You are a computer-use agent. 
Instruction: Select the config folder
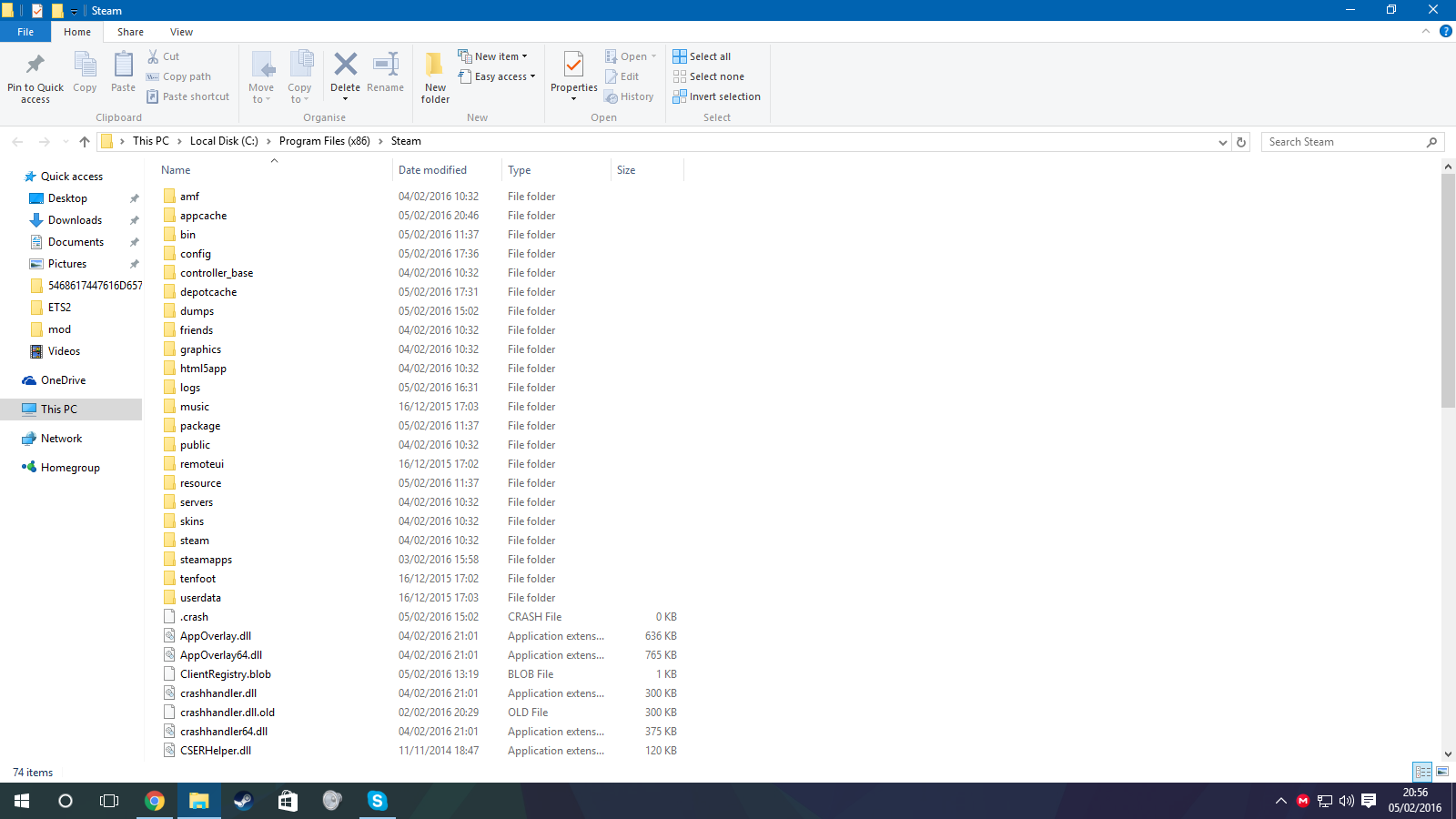tap(195, 254)
